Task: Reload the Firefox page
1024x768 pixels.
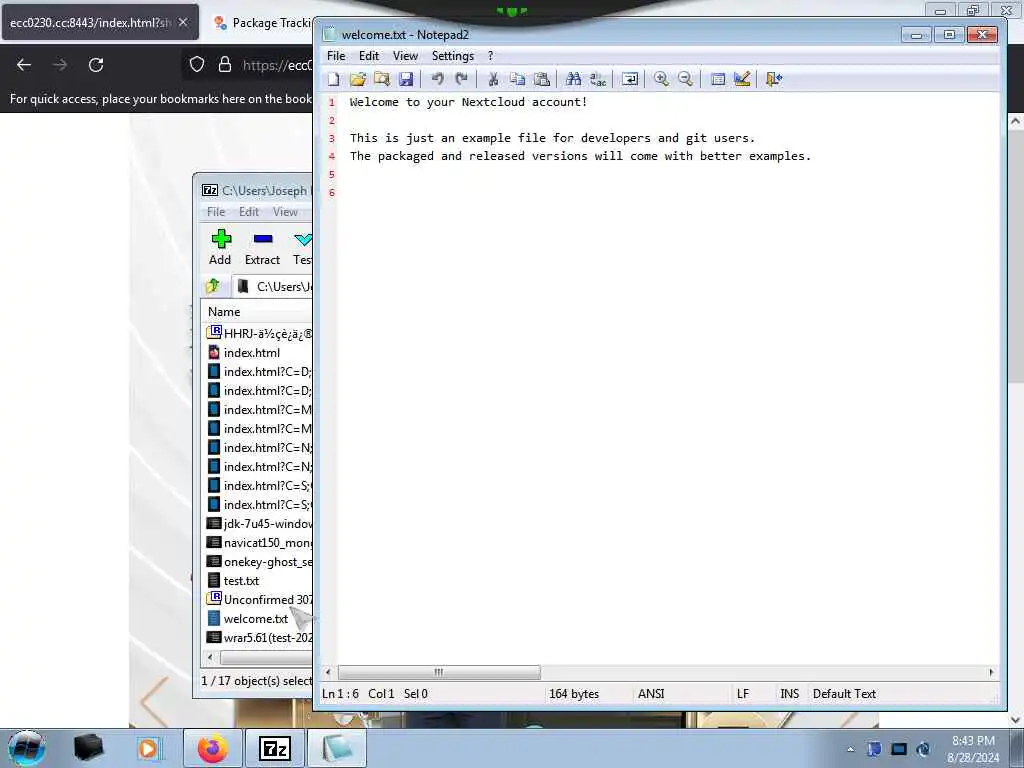Action: click(96, 65)
